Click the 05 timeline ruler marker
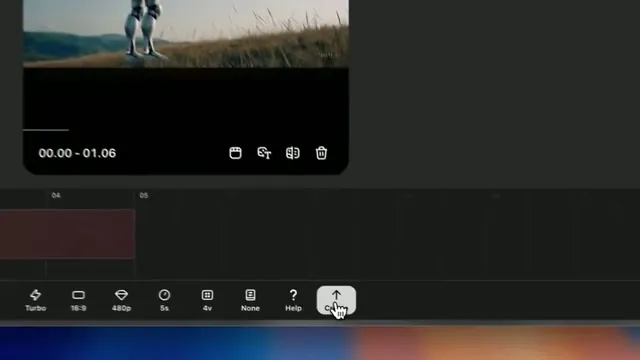 click(x=144, y=196)
